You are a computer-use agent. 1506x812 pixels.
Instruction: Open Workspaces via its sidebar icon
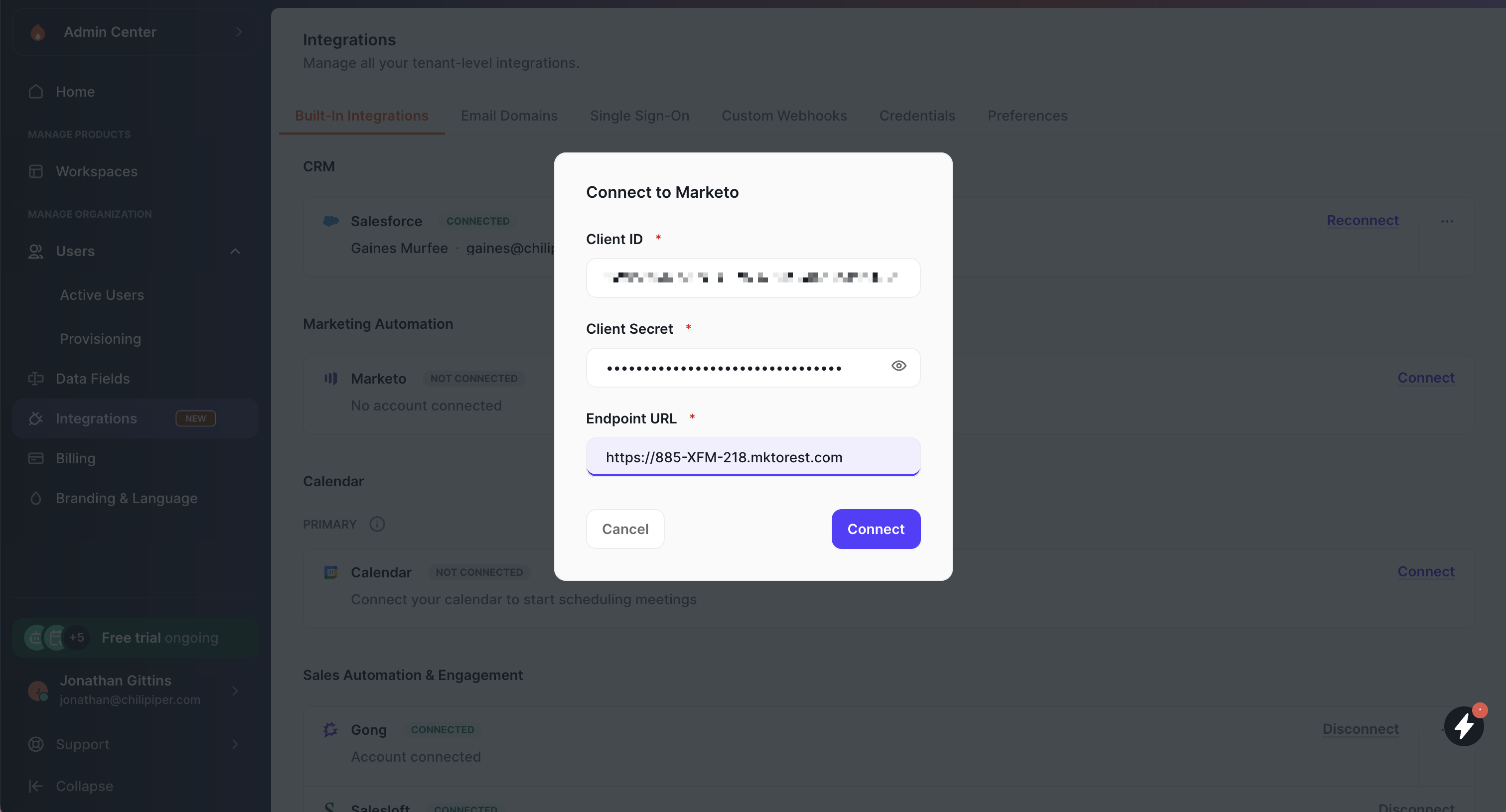click(x=36, y=171)
